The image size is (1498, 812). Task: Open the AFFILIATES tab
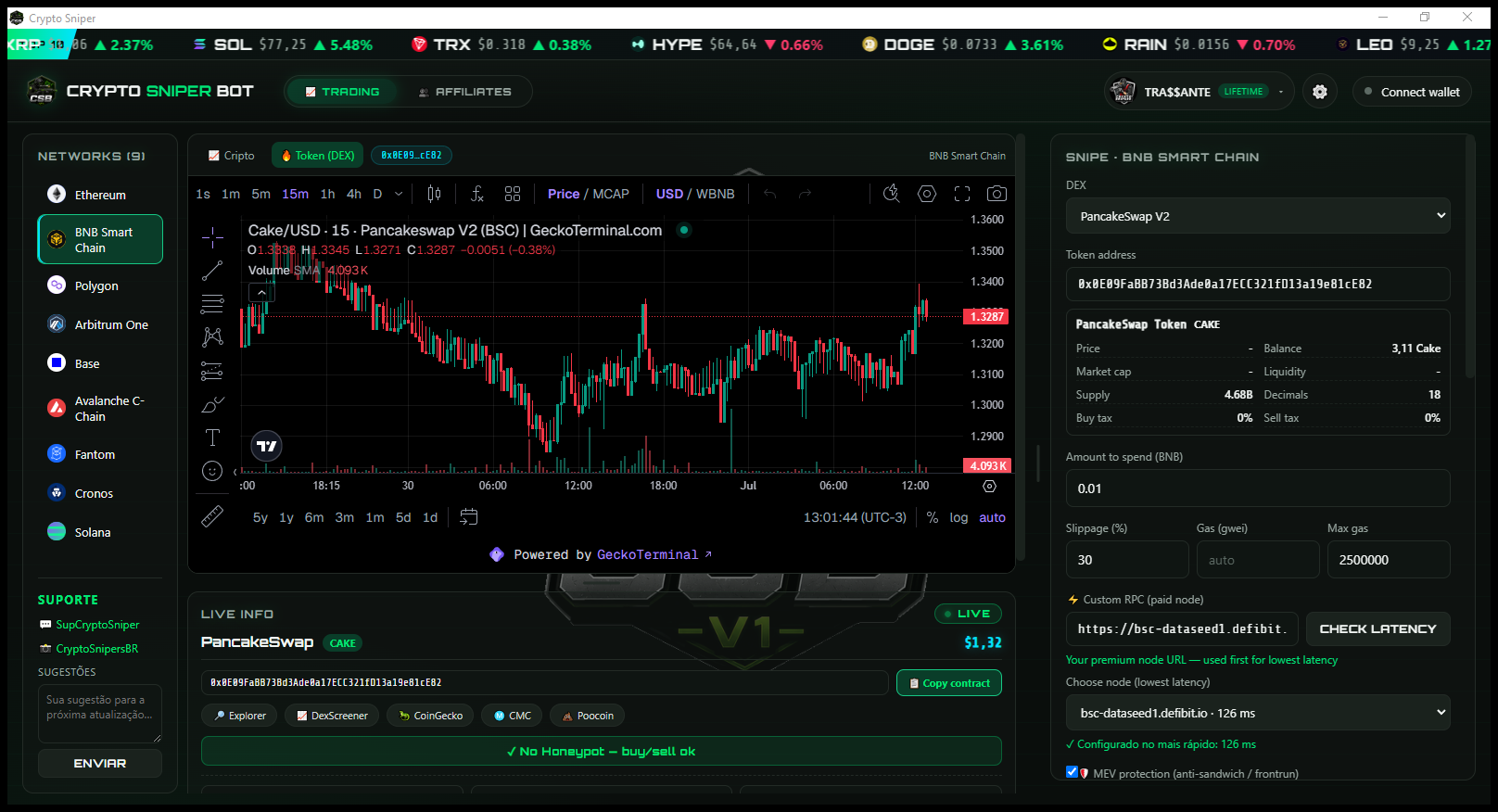click(464, 92)
